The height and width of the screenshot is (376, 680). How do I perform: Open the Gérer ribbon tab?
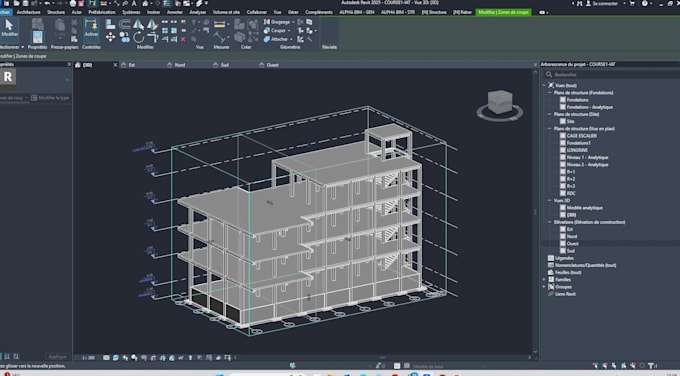293,12
